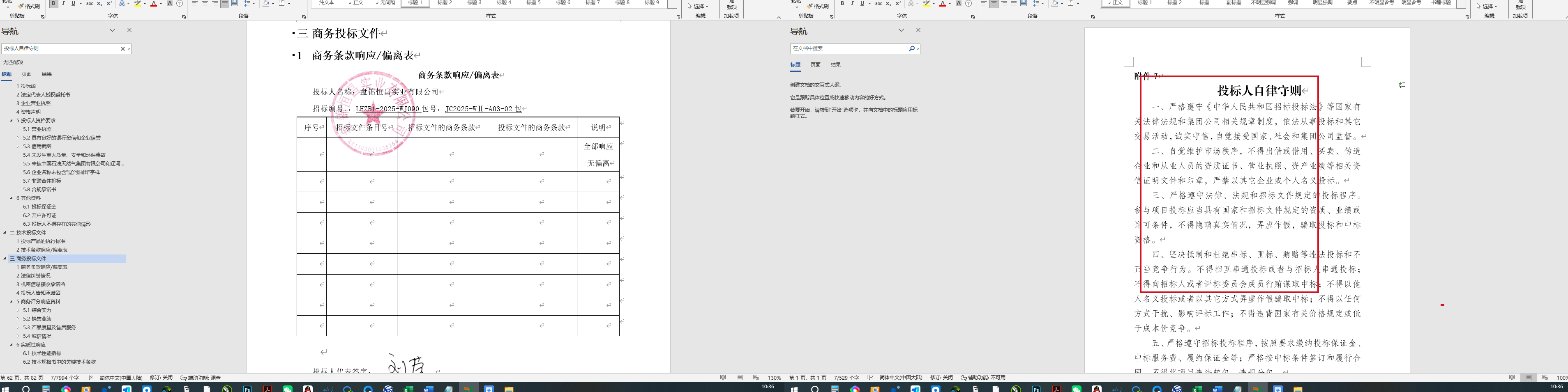Click Format Painter in the left Word window
This screenshot has height=392, width=1568.
[x=29, y=6]
